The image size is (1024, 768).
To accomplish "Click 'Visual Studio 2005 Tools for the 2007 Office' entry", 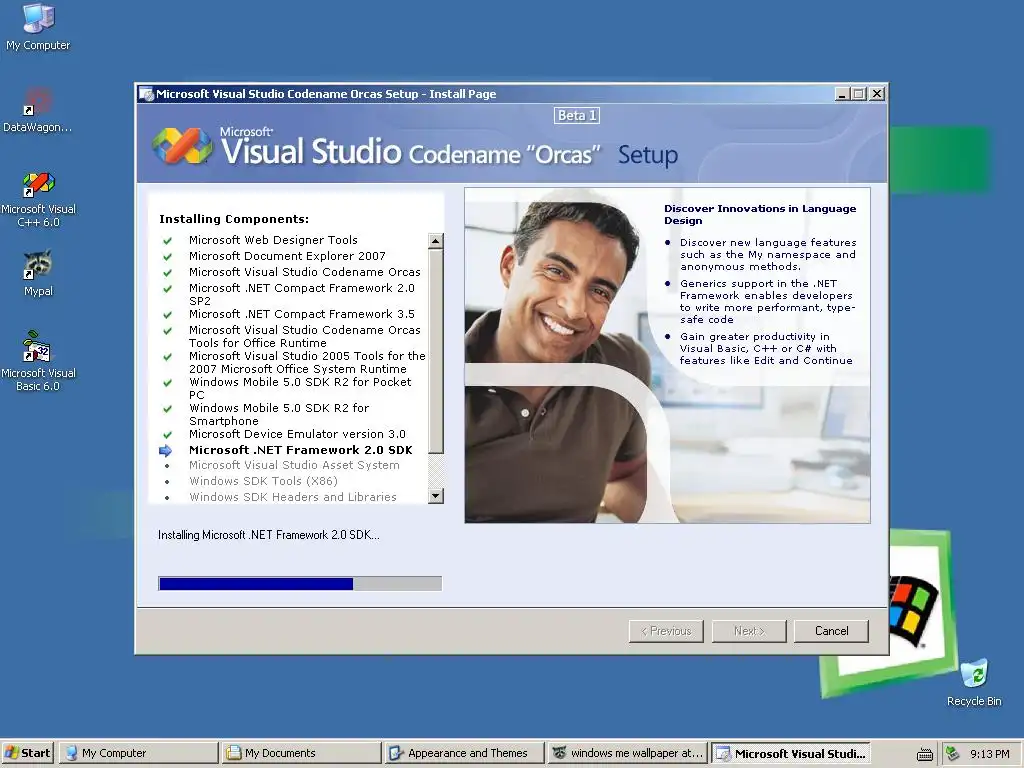I will [x=307, y=362].
